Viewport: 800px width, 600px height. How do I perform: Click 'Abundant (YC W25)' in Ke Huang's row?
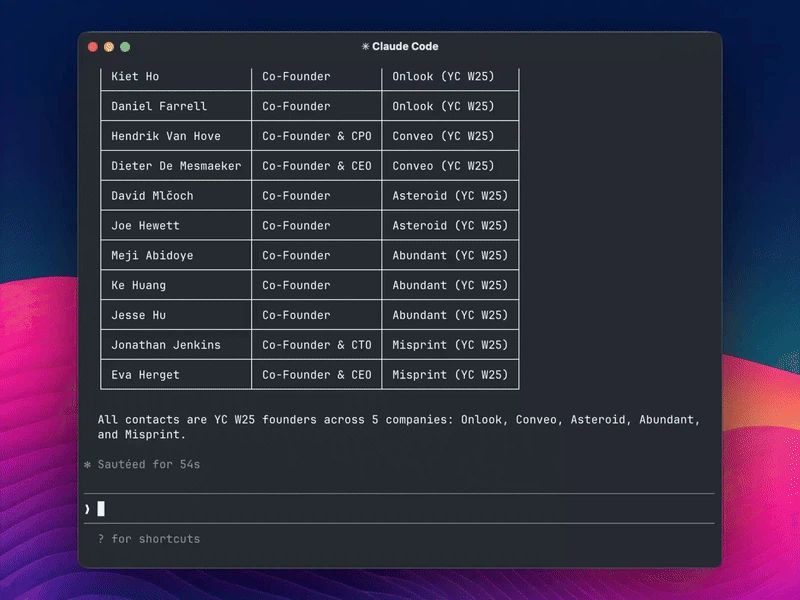pyautogui.click(x=450, y=285)
